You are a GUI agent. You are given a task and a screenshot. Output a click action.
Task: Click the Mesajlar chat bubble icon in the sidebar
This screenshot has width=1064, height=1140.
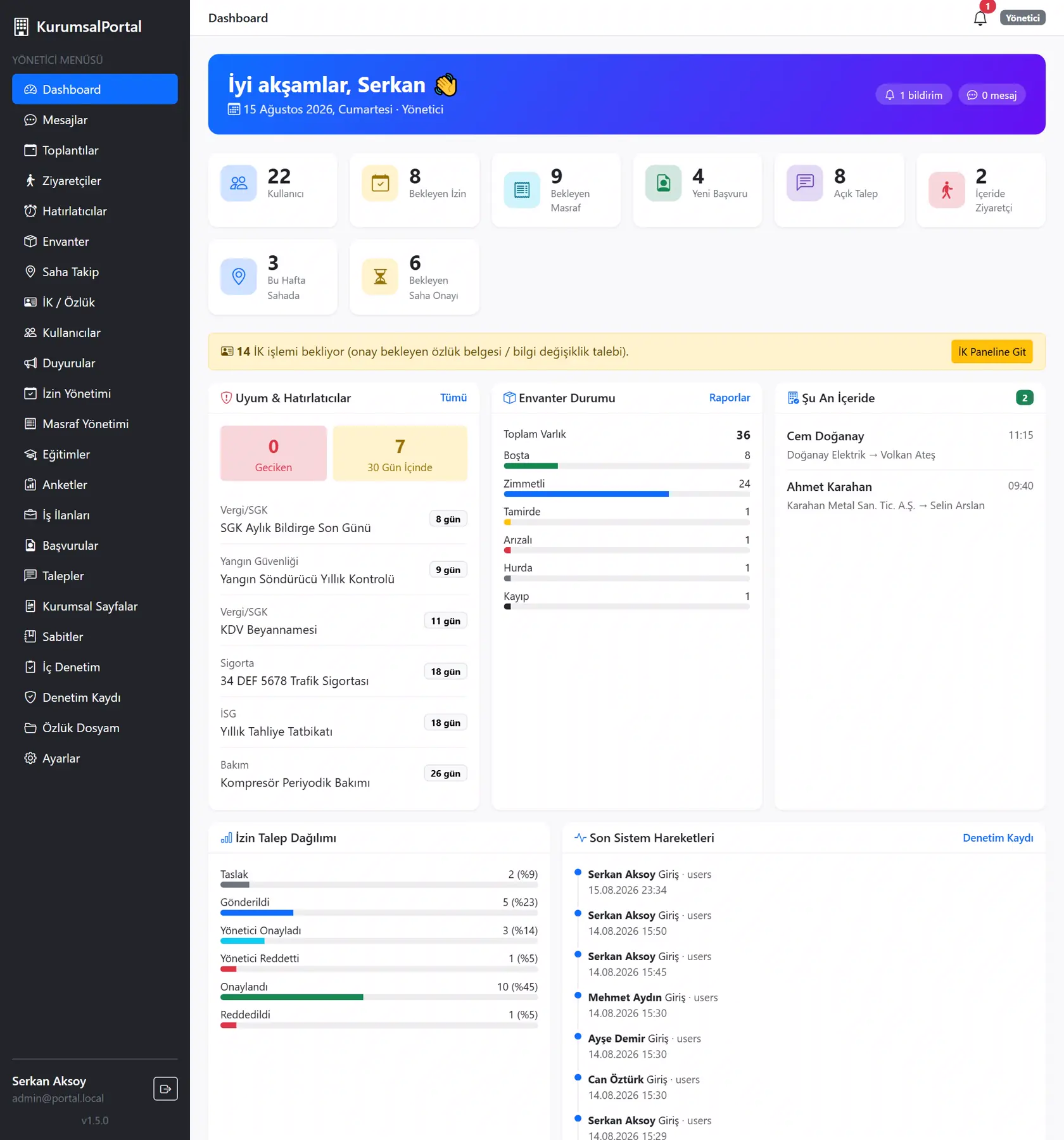click(30, 120)
